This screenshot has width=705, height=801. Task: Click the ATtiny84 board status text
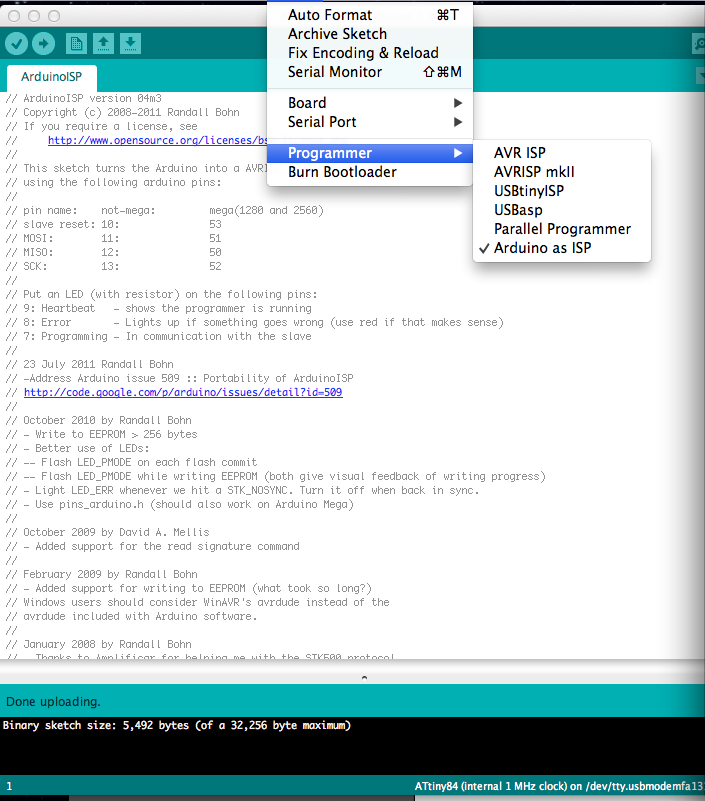[x=559, y=786]
